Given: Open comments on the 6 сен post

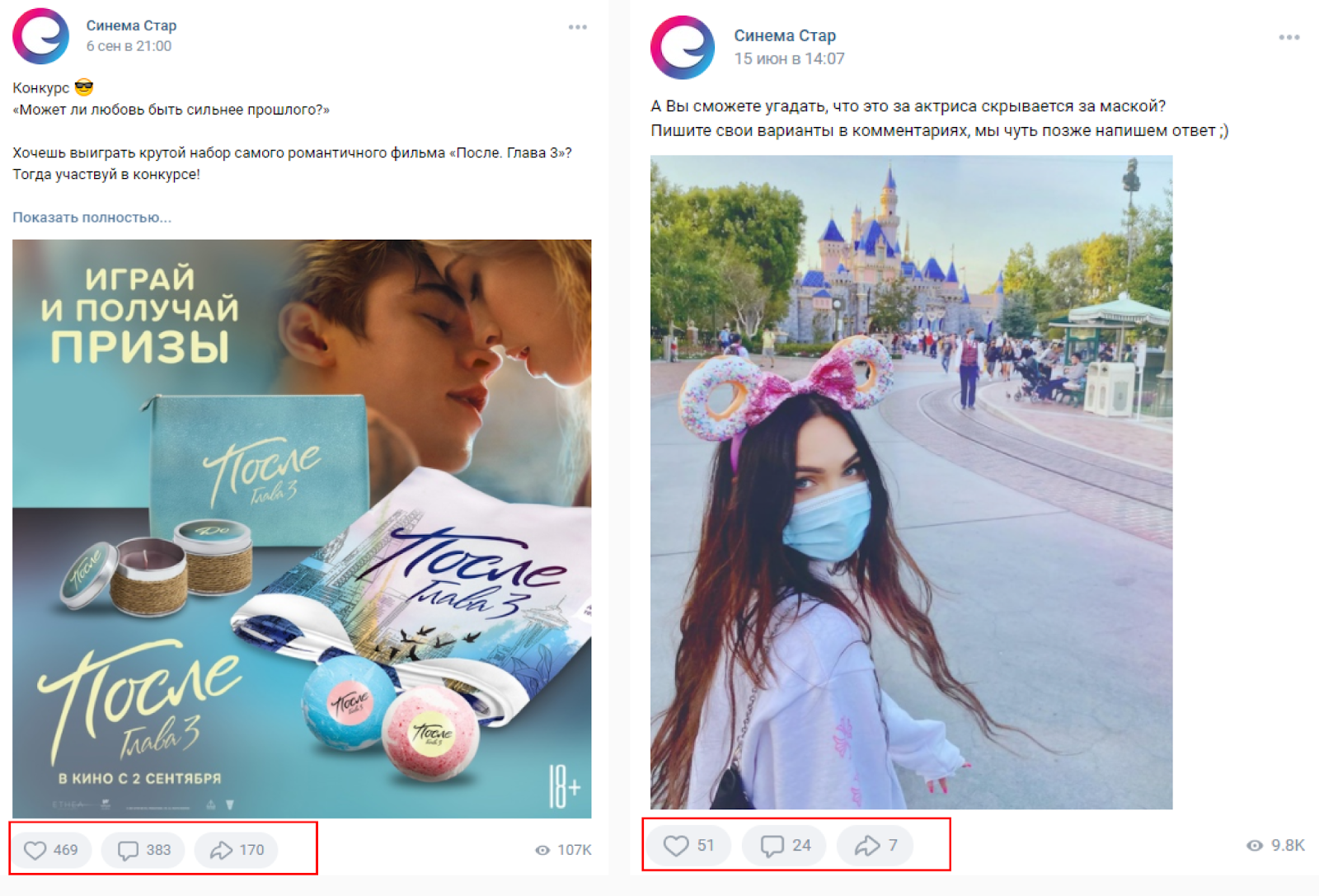Looking at the screenshot, I should click(x=144, y=850).
